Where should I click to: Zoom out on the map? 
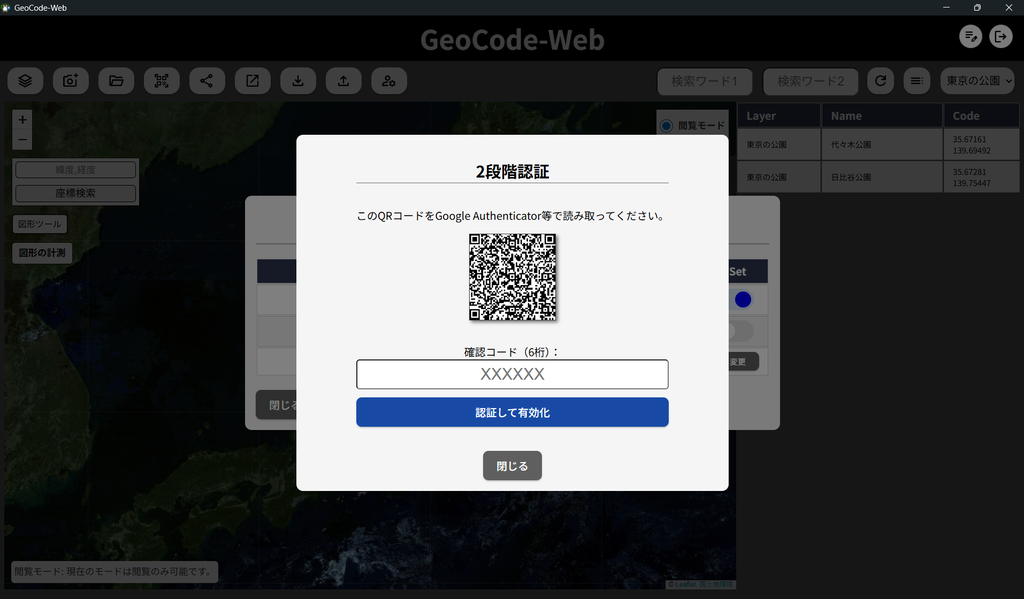(x=22, y=138)
